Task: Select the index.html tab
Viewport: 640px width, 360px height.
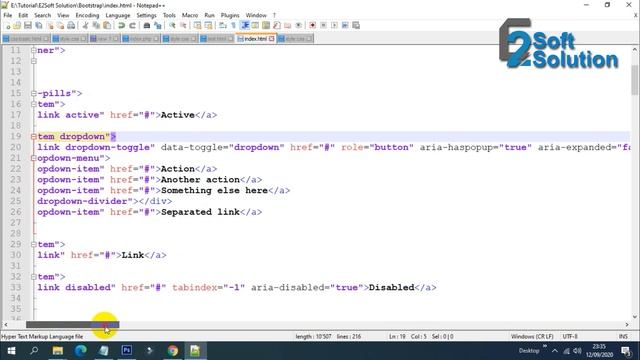Action: click(x=256, y=38)
